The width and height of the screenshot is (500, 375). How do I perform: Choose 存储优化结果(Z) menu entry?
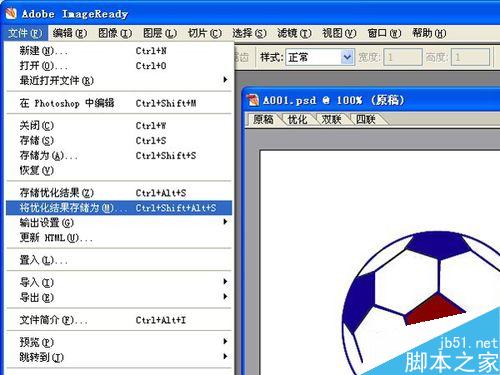click(119, 193)
